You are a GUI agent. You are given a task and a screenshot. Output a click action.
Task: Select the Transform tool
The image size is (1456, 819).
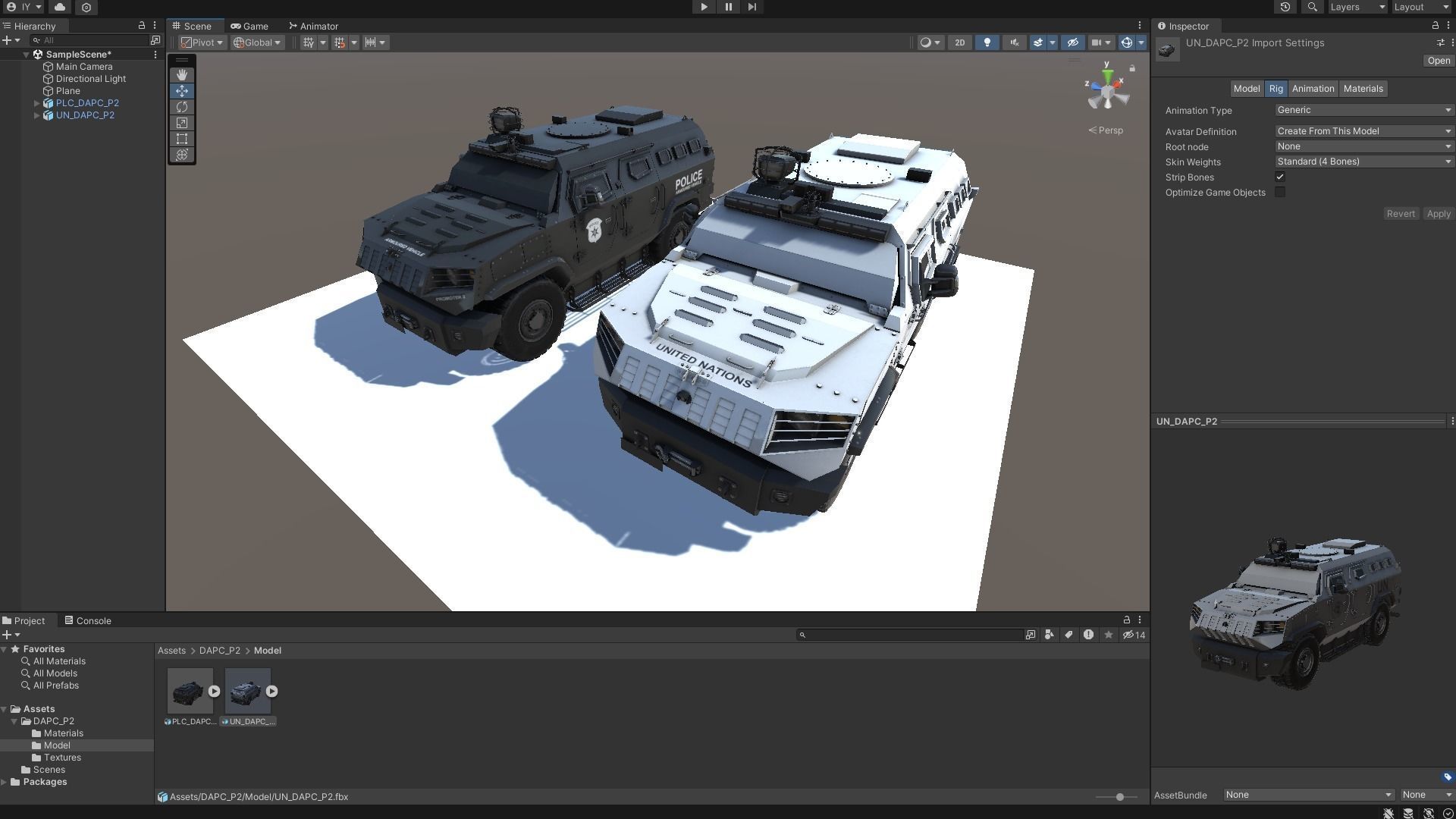[182, 155]
